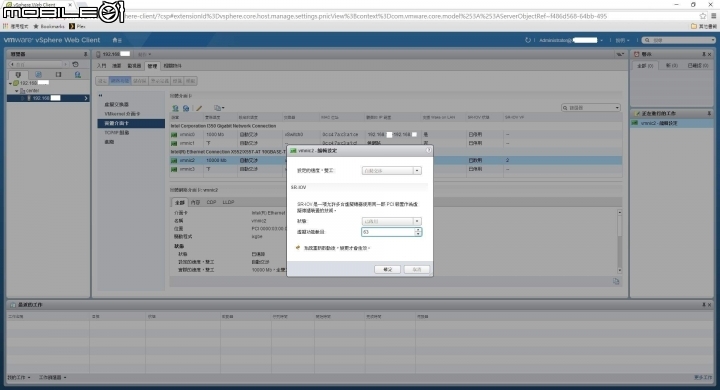This screenshot has height=390, width=720.
Task: Pin the Recent Tasks panel with the pin icon
Action: [x=703, y=305]
